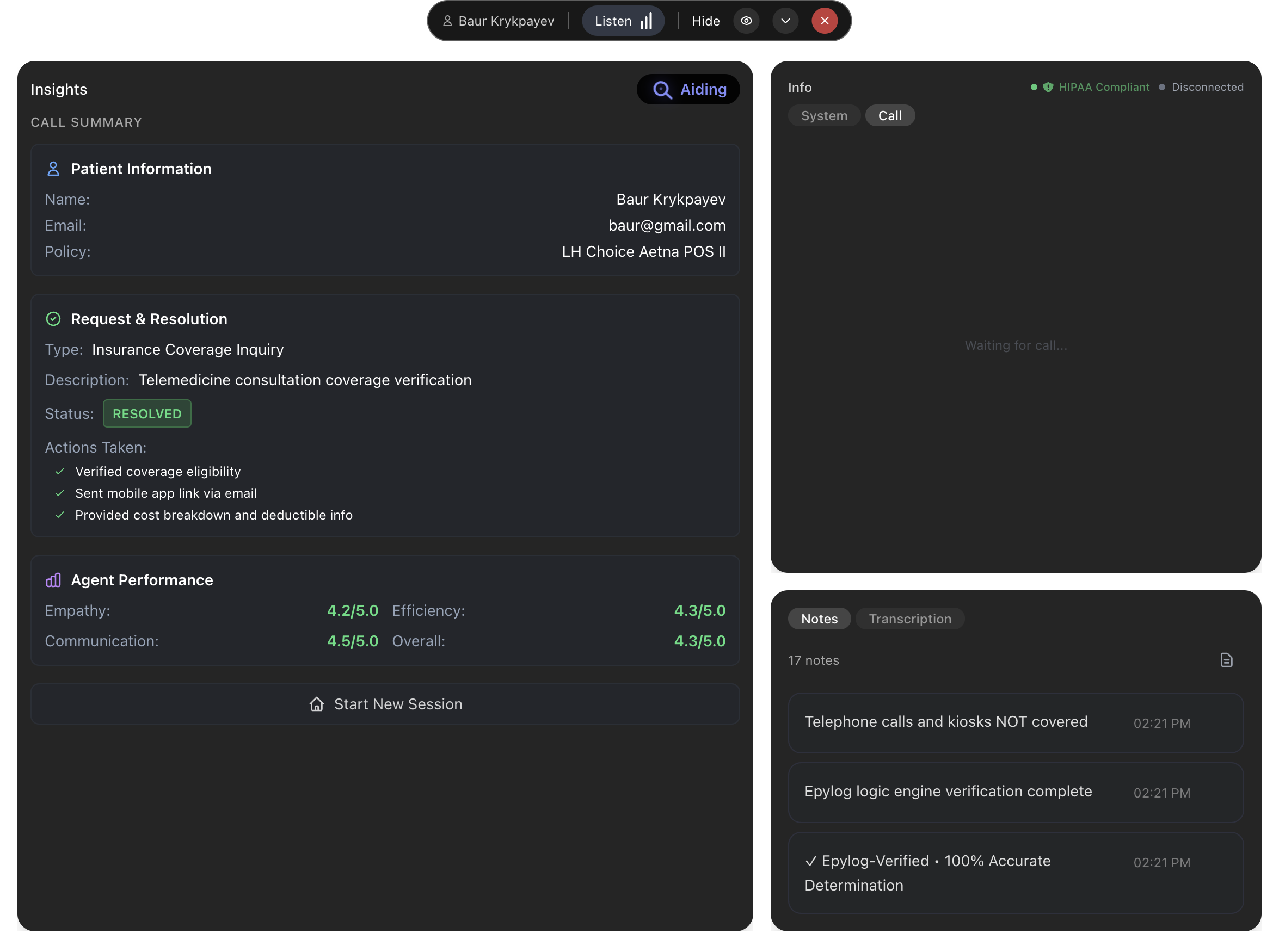Screen dimensions: 1279x952
Task: Click the export notes document icon
Action: pyautogui.click(x=1226, y=660)
